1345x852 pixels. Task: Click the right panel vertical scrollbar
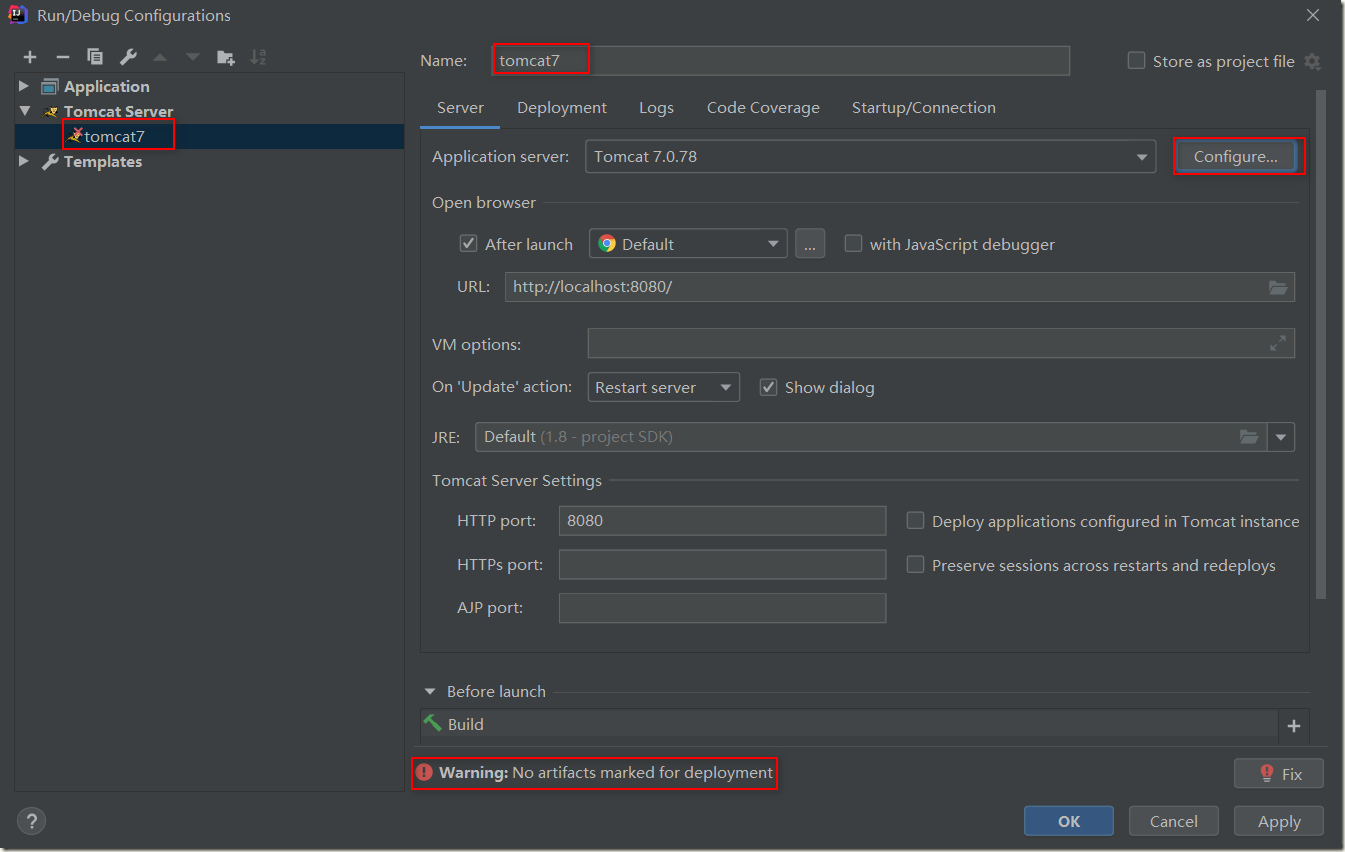tap(1320, 345)
